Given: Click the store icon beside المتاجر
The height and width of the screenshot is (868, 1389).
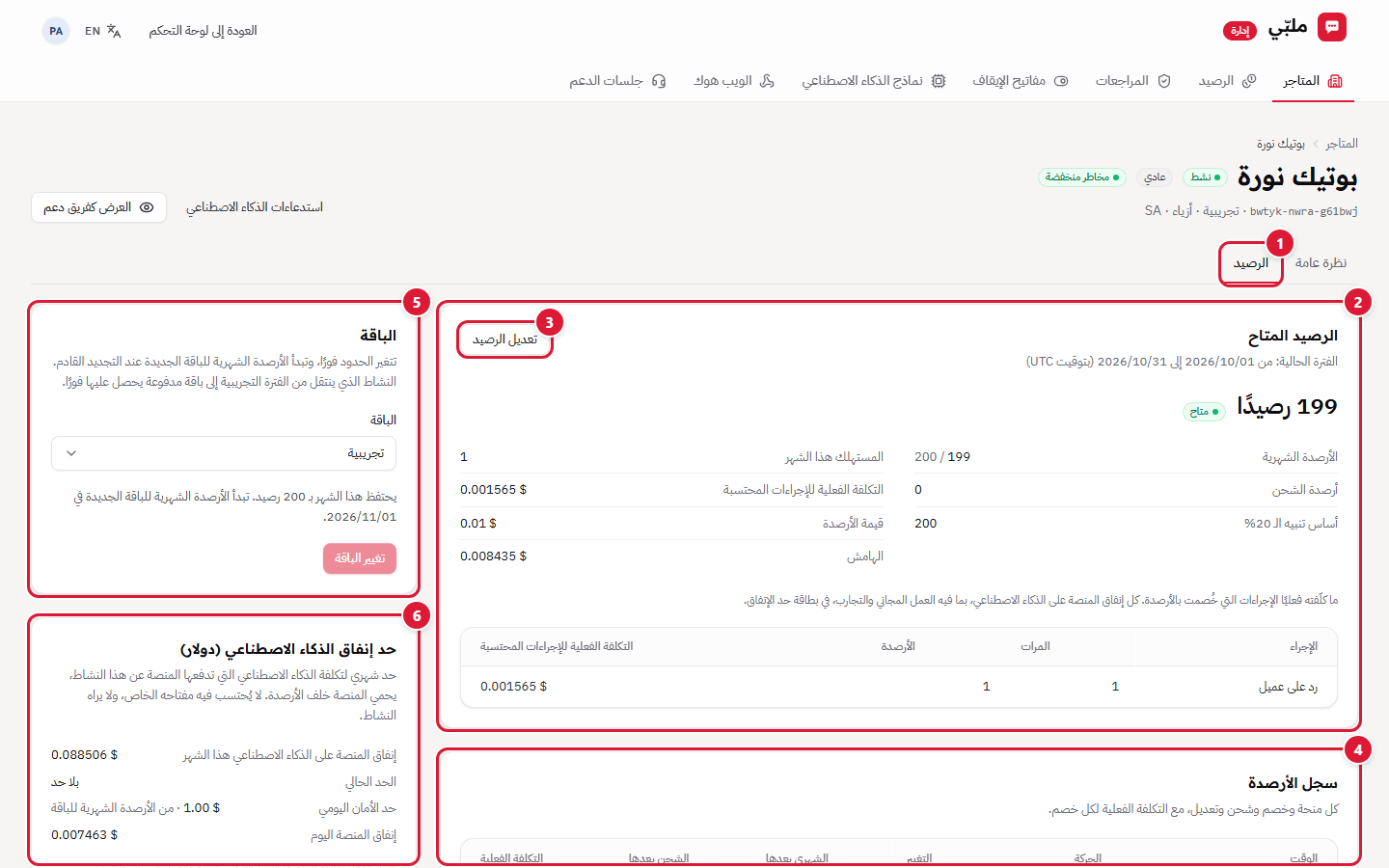Looking at the screenshot, I should coord(1335,81).
